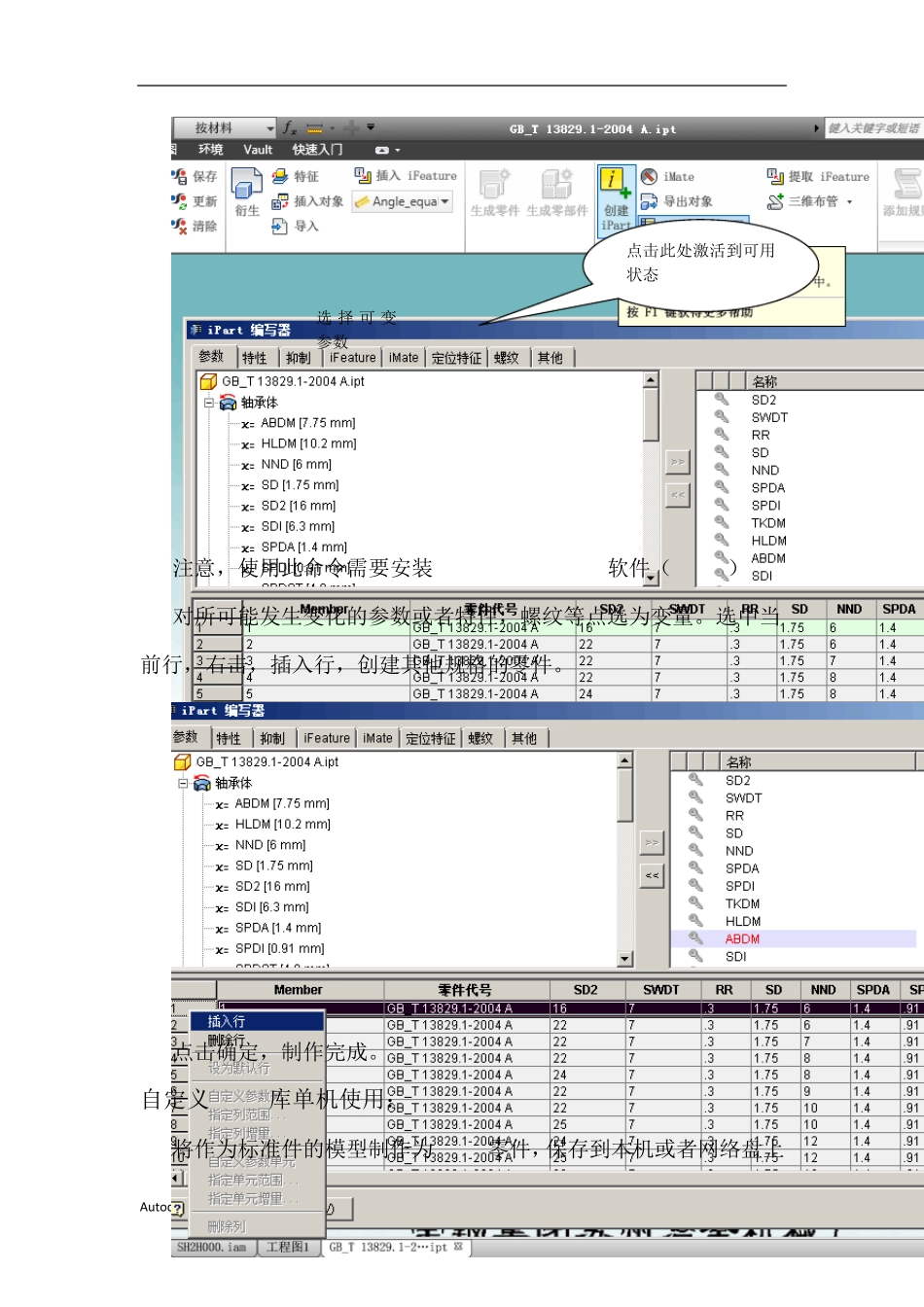The height and width of the screenshot is (1307, 924).
Task: Click the help question mark icon
Action: click(x=177, y=1208)
